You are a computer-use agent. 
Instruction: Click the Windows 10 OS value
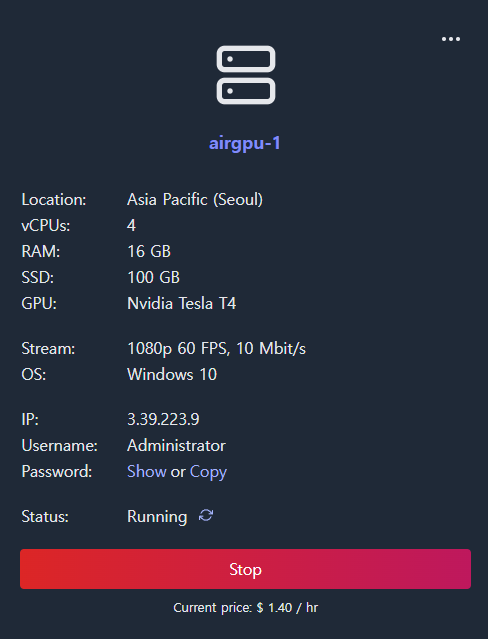pos(172,375)
